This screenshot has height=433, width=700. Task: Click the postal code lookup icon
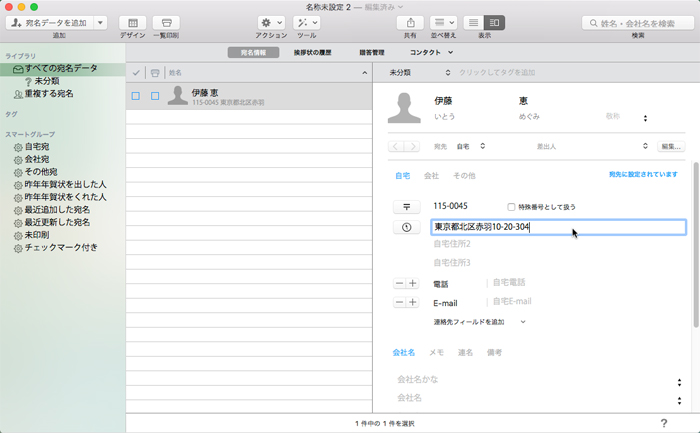coord(407,206)
